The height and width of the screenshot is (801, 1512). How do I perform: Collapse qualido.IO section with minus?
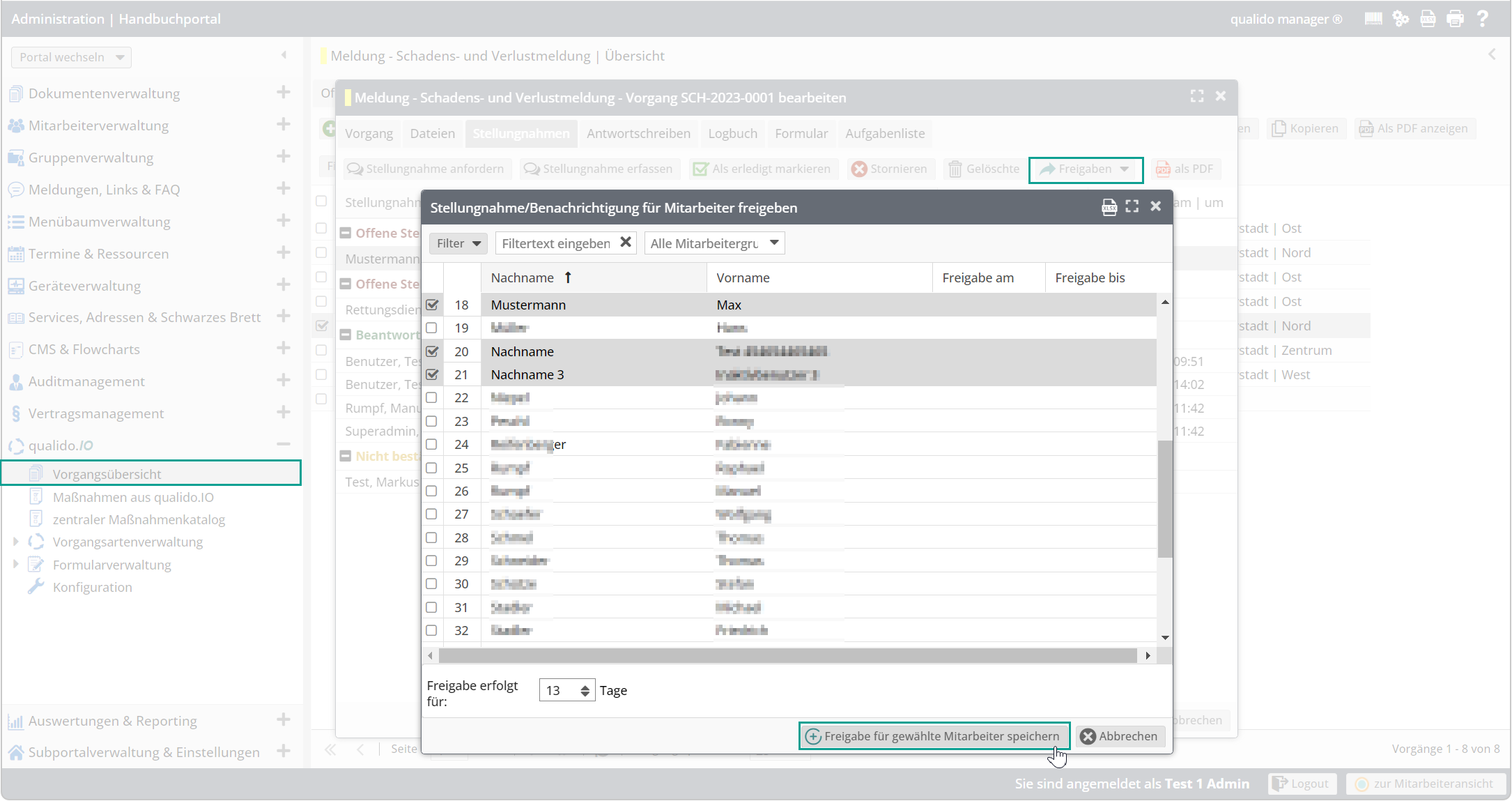pyautogui.click(x=284, y=444)
